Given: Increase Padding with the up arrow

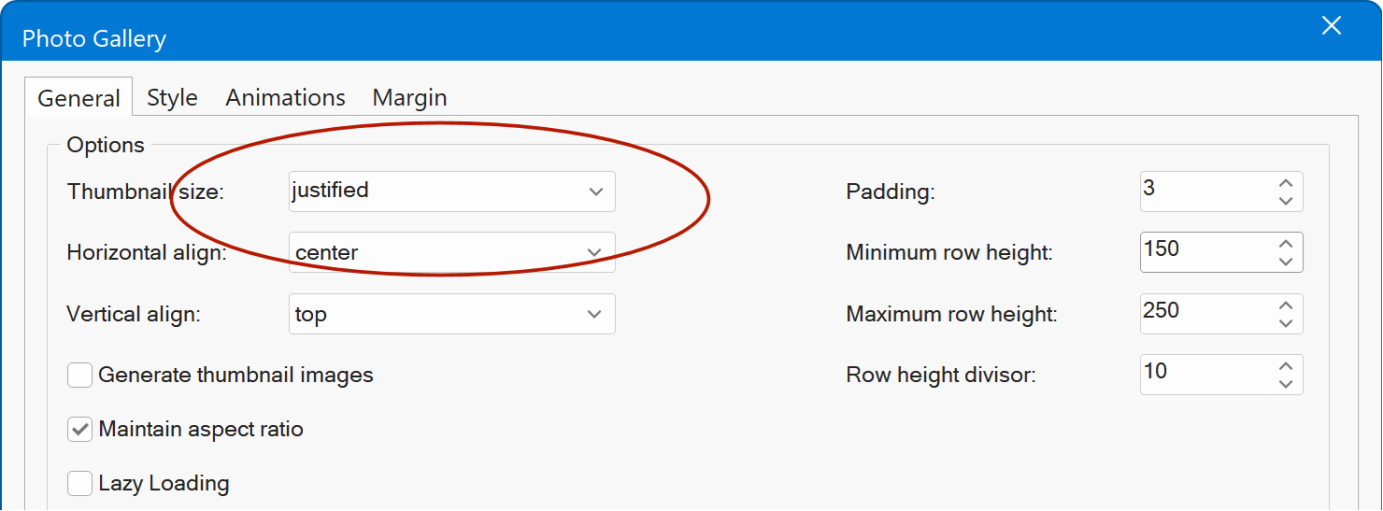Looking at the screenshot, I should pyautogui.click(x=1286, y=183).
